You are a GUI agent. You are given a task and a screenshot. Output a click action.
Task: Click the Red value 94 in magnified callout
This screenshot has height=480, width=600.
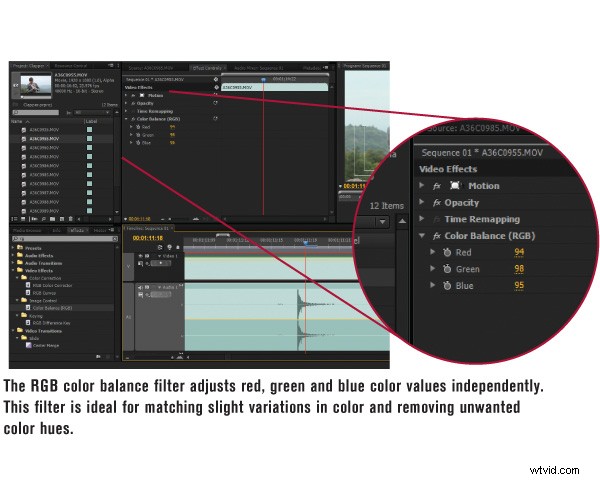(x=519, y=252)
